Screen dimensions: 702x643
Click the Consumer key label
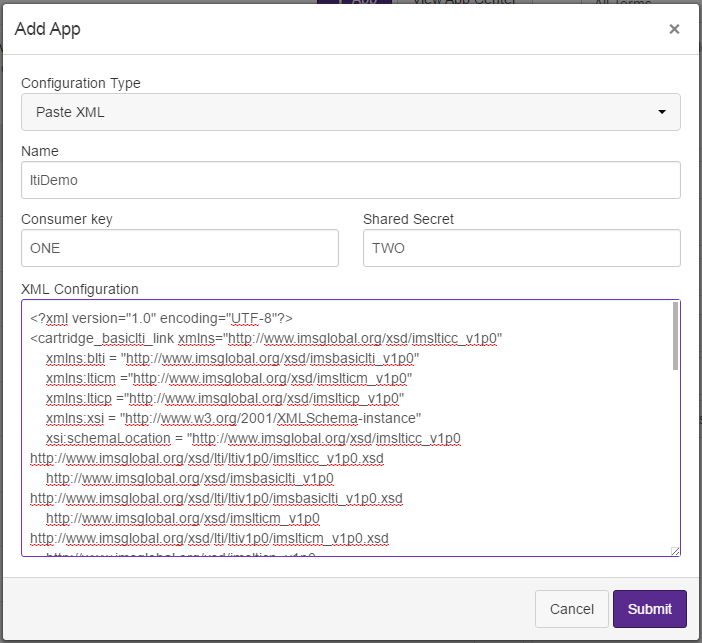(x=67, y=219)
